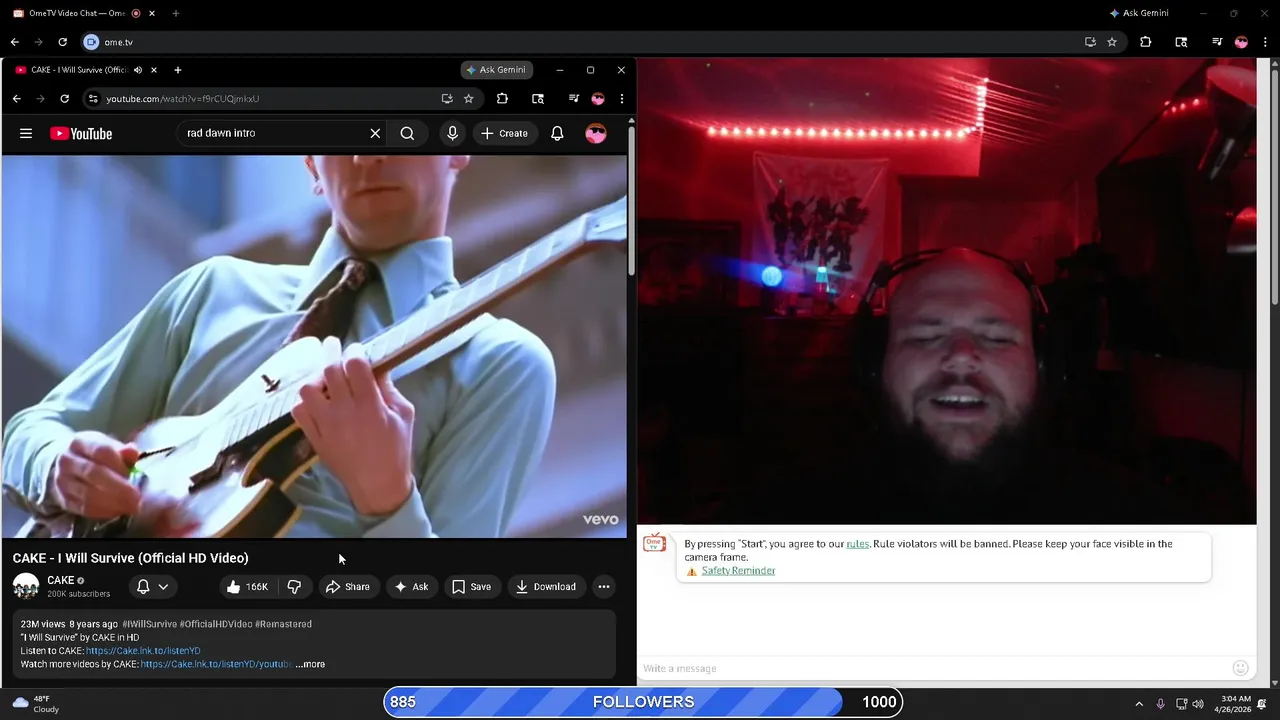Open Windows notification center bell
Viewport: 1280px width, 720px height.
[x=1263, y=704]
